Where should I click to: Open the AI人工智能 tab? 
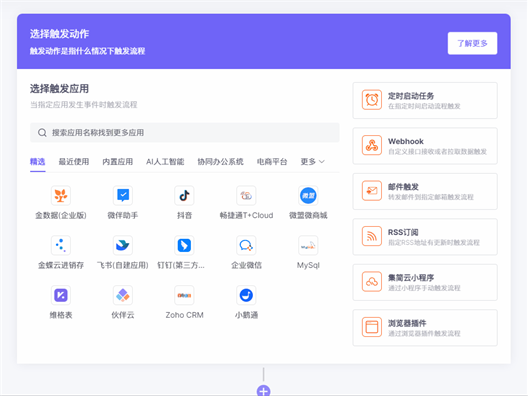[x=165, y=162]
